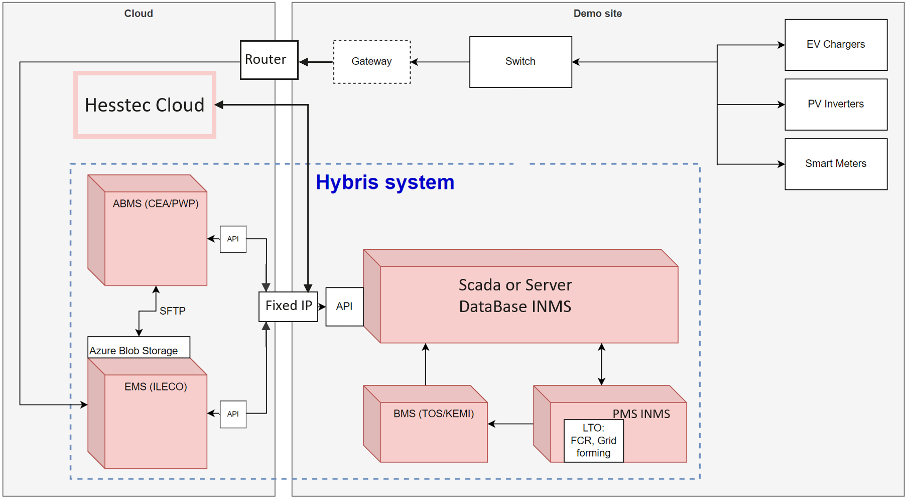Click the Cloud section heading

pos(138,13)
